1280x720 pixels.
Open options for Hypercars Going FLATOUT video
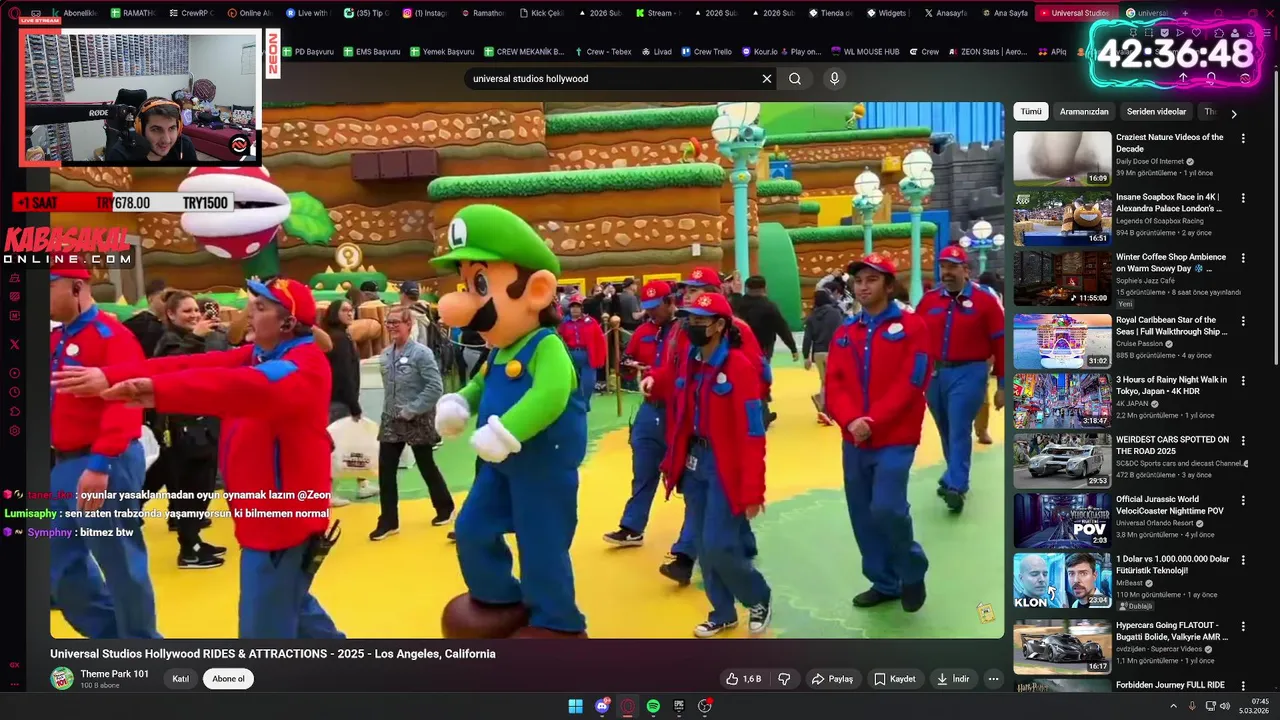click(1243, 627)
